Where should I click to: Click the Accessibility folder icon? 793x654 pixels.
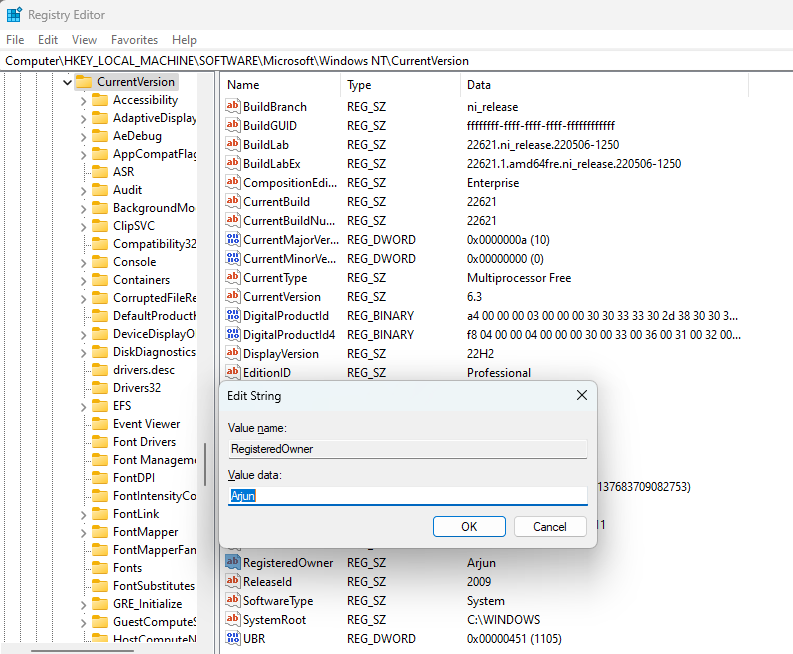(x=100, y=100)
